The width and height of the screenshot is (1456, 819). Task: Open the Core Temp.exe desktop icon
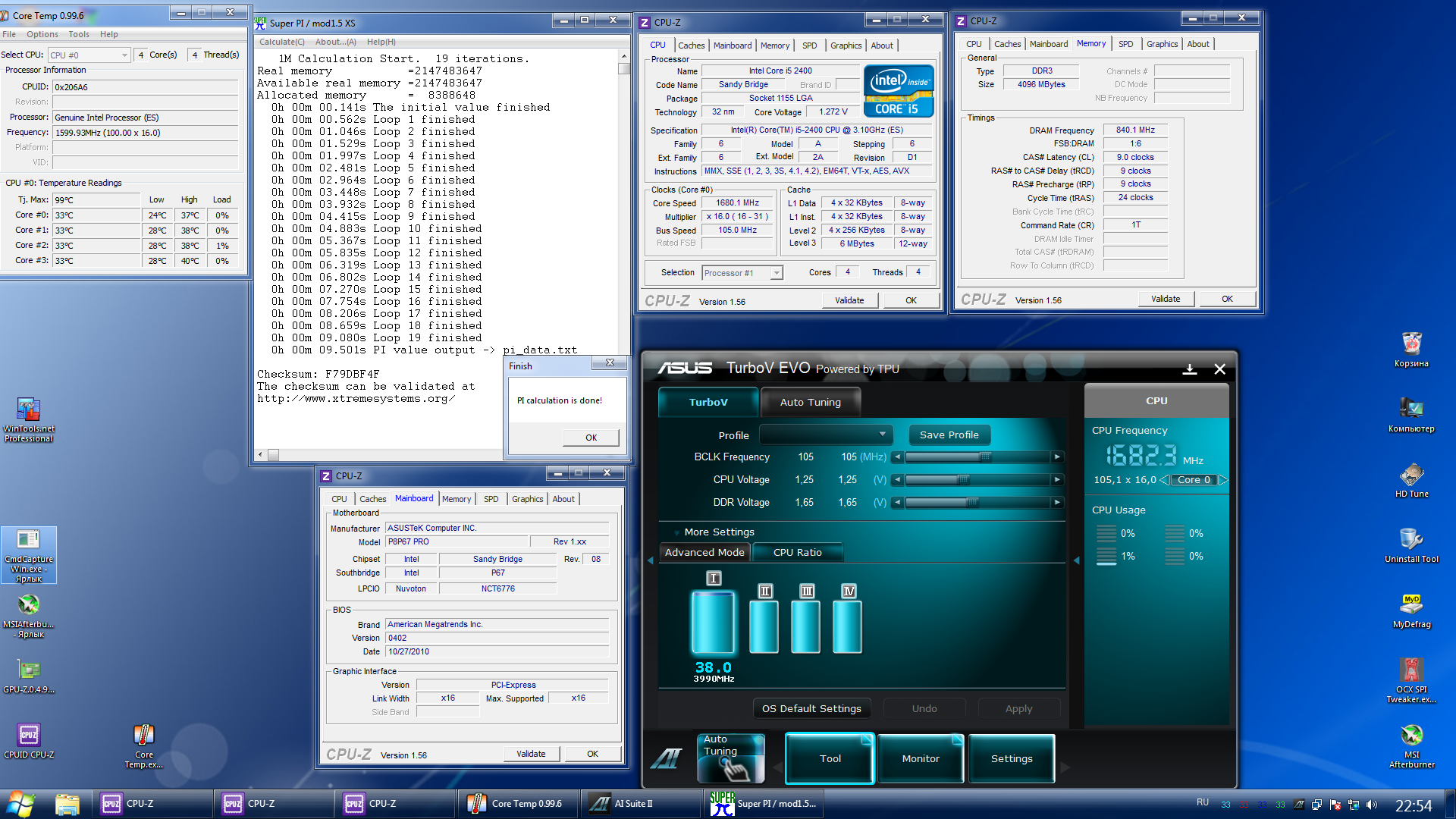(144, 745)
